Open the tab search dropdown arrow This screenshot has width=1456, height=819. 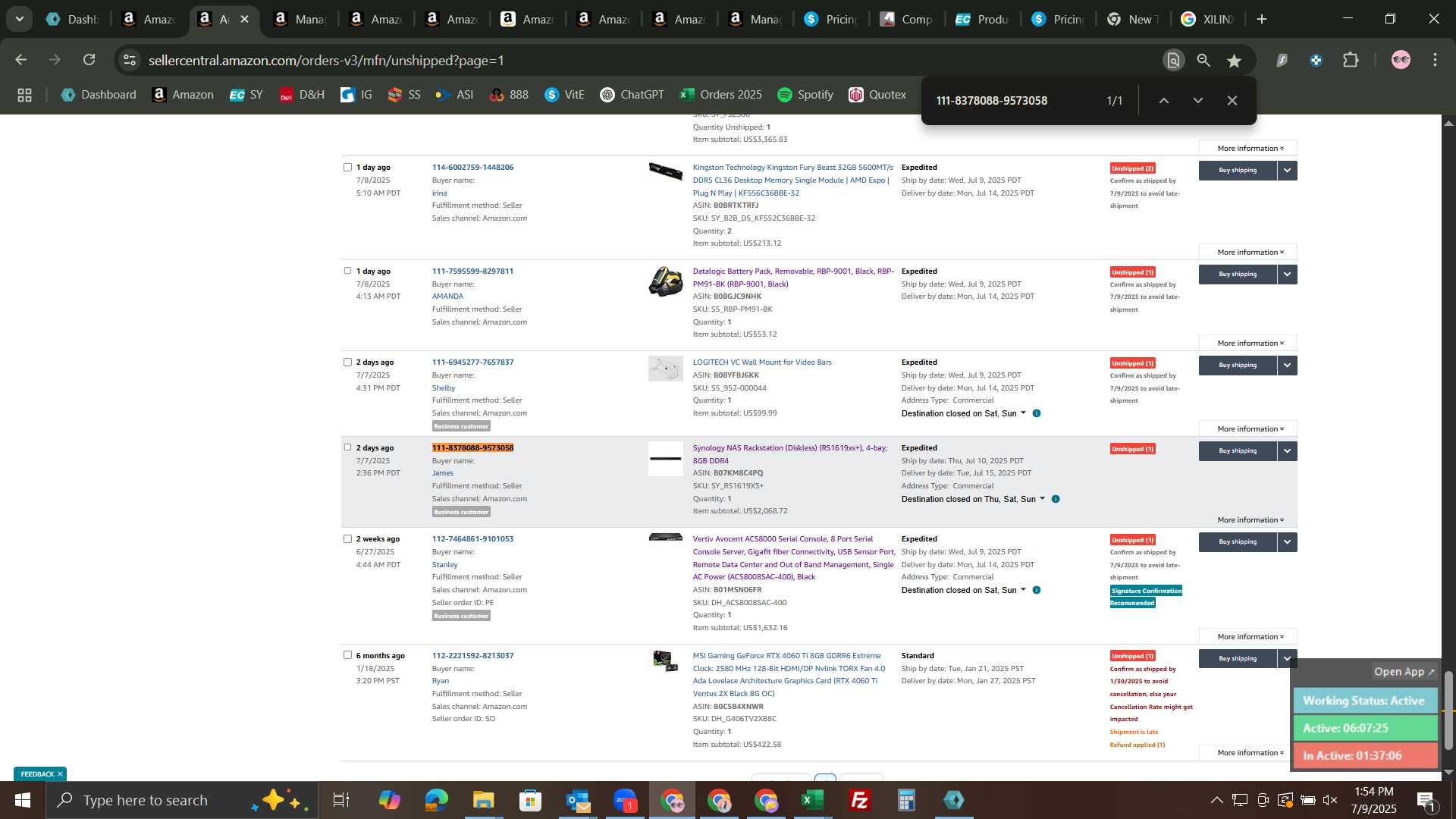tap(20, 19)
